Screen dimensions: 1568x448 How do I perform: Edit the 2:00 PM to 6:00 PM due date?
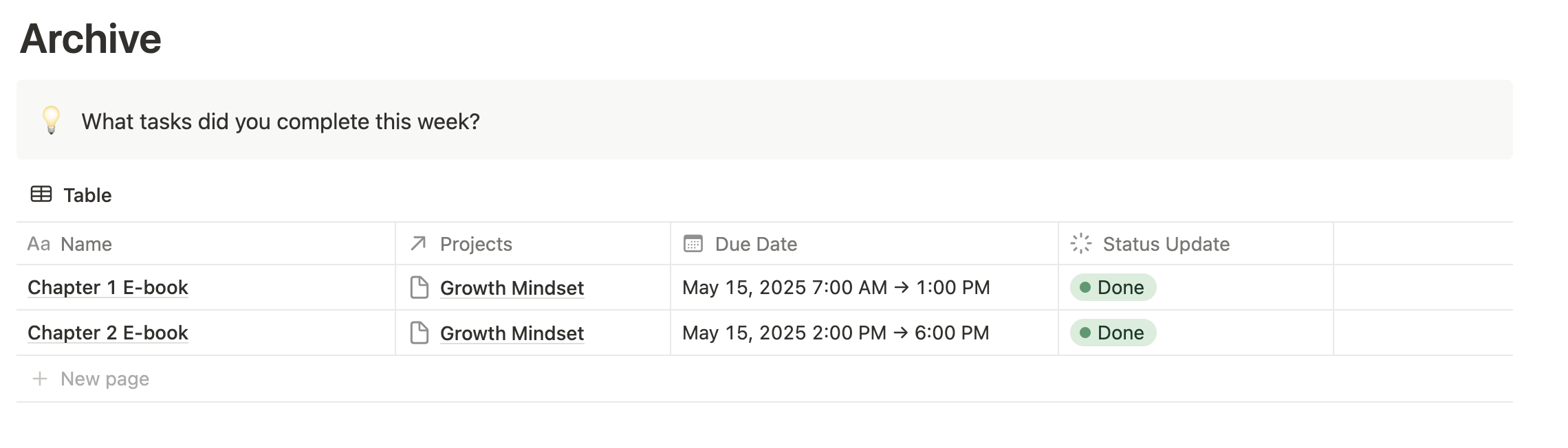tap(836, 333)
